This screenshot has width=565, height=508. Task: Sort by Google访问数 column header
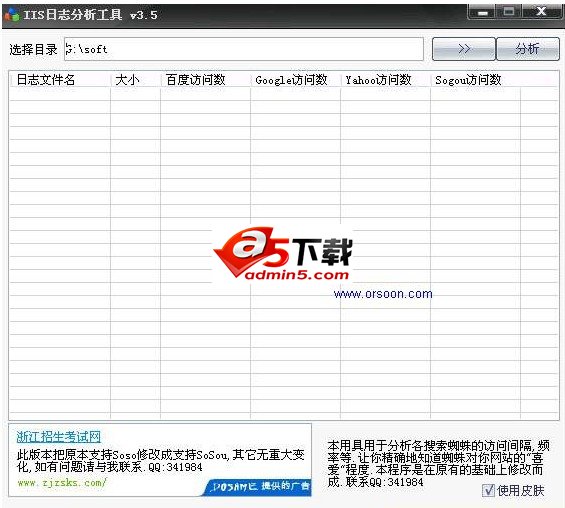(295, 80)
